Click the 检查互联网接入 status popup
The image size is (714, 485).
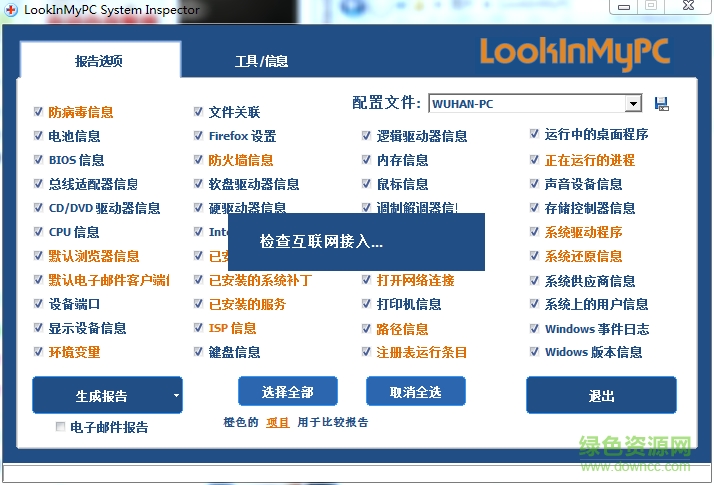(356, 242)
